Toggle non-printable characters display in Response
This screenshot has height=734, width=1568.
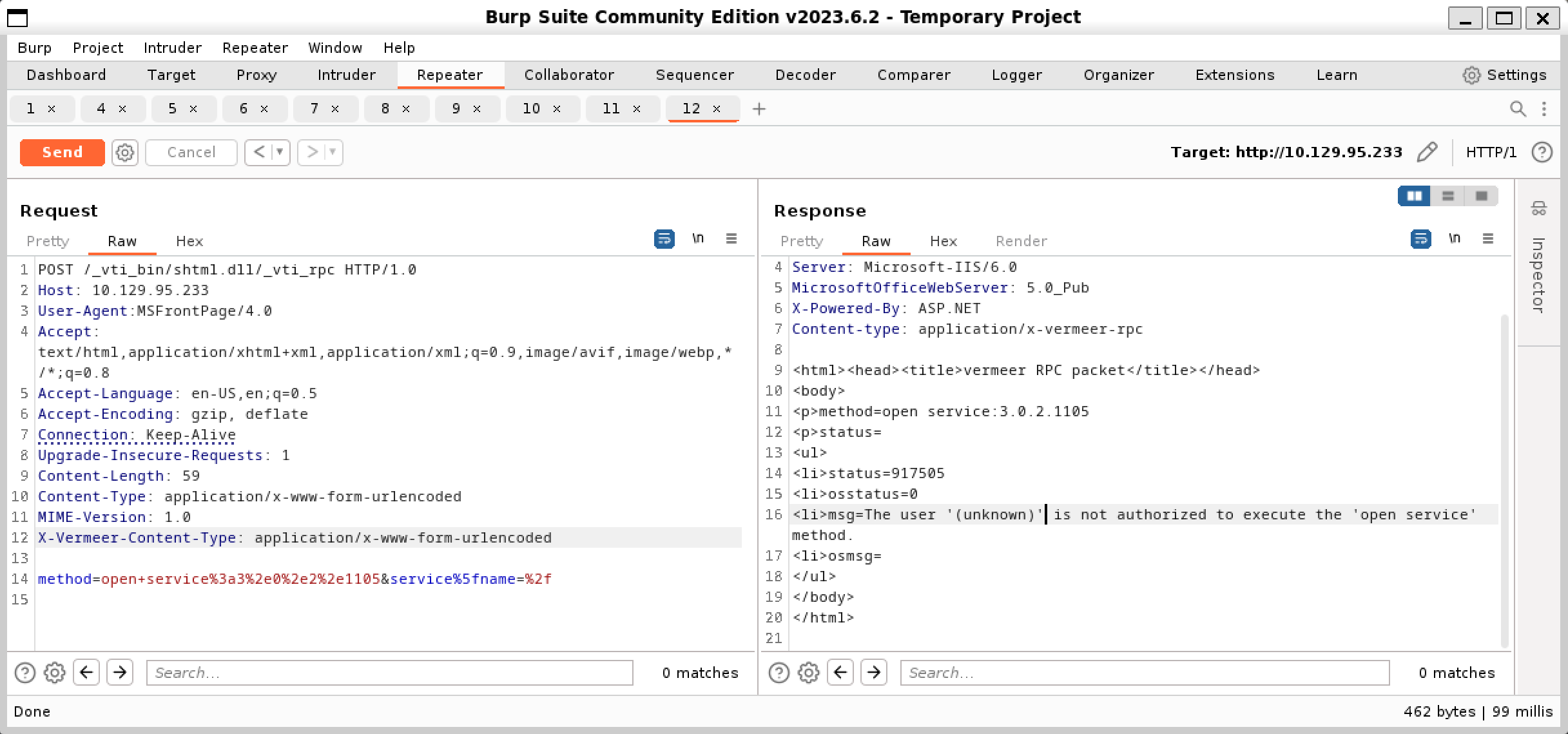(x=1454, y=239)
